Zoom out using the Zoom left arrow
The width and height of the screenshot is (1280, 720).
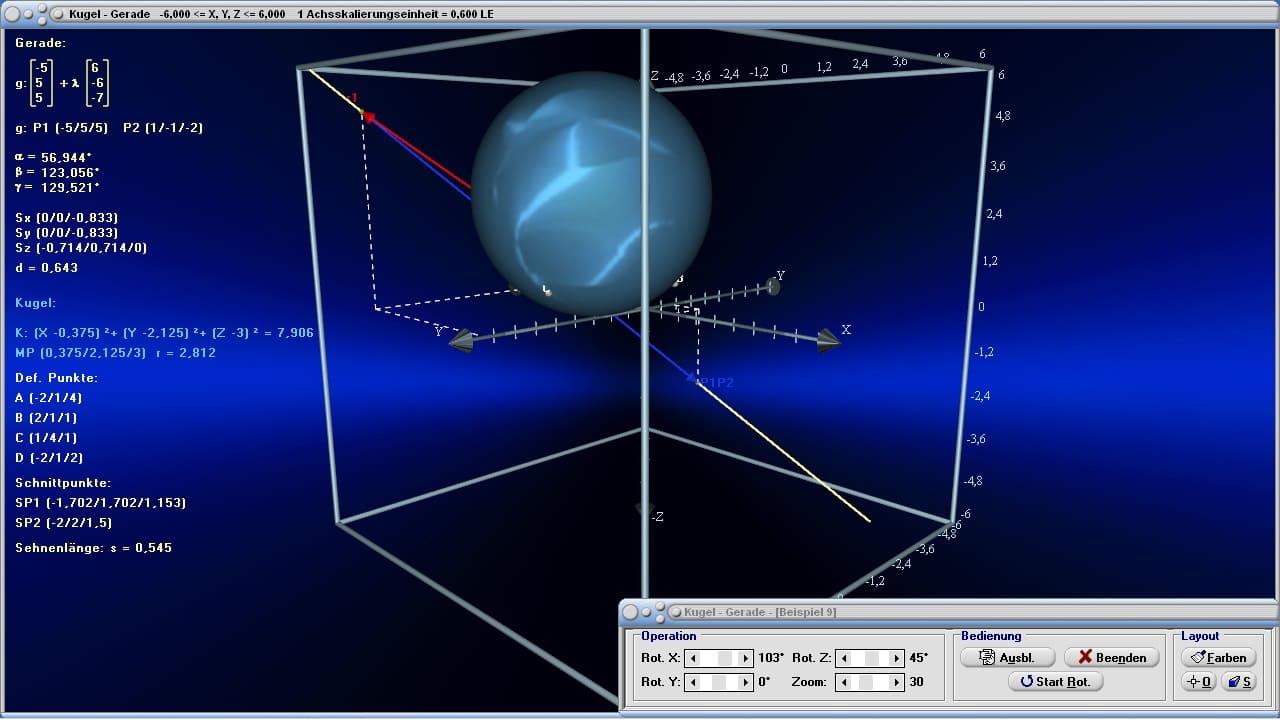(845, 682)
